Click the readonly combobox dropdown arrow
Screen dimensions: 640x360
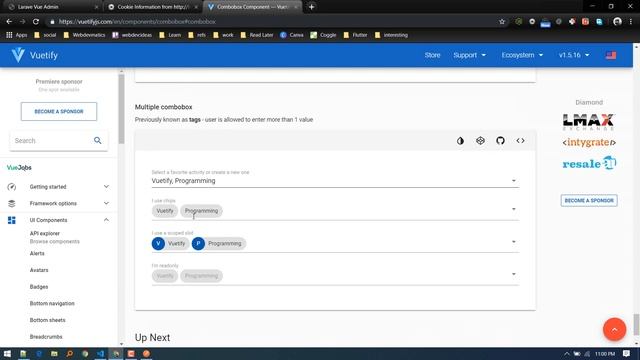tap(514, 274)
